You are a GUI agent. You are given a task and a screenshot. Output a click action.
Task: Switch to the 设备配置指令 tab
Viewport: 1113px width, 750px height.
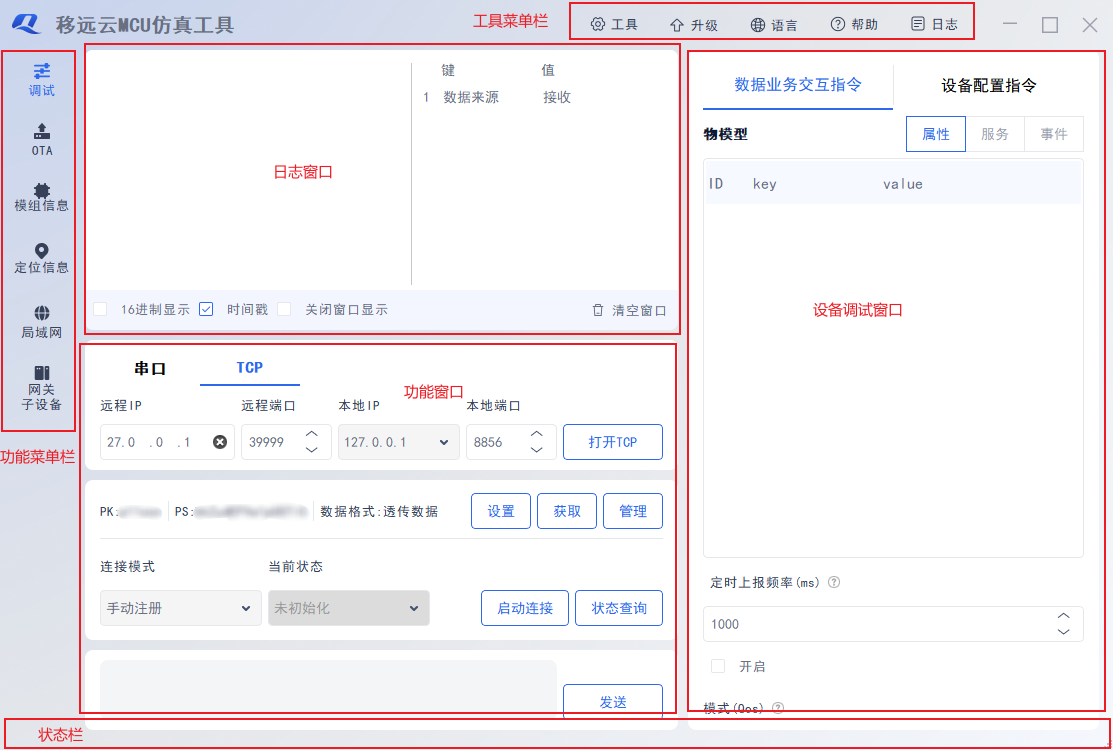click(989, 86)
